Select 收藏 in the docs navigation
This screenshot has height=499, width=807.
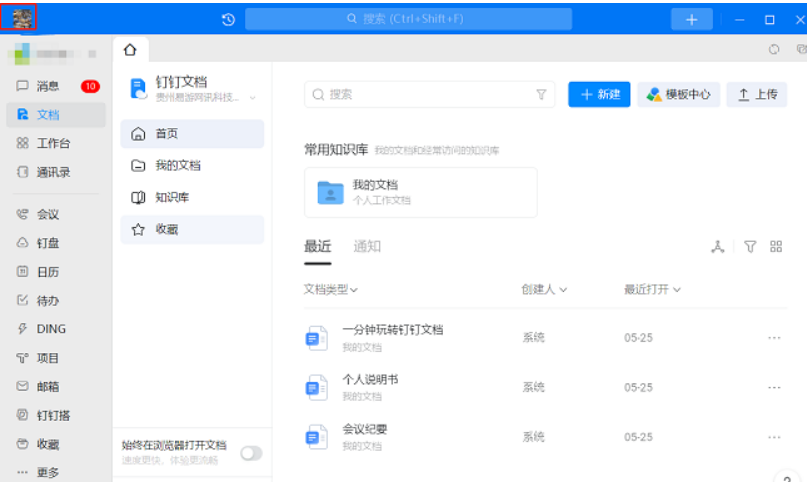pos(192,229)
